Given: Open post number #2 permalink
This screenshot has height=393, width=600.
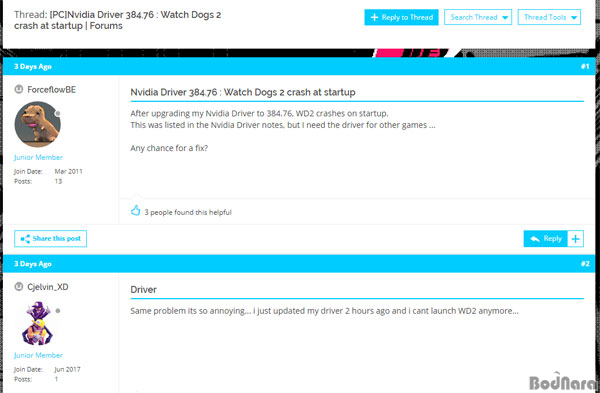Looking at the screenshot, I should pos(585,264).
